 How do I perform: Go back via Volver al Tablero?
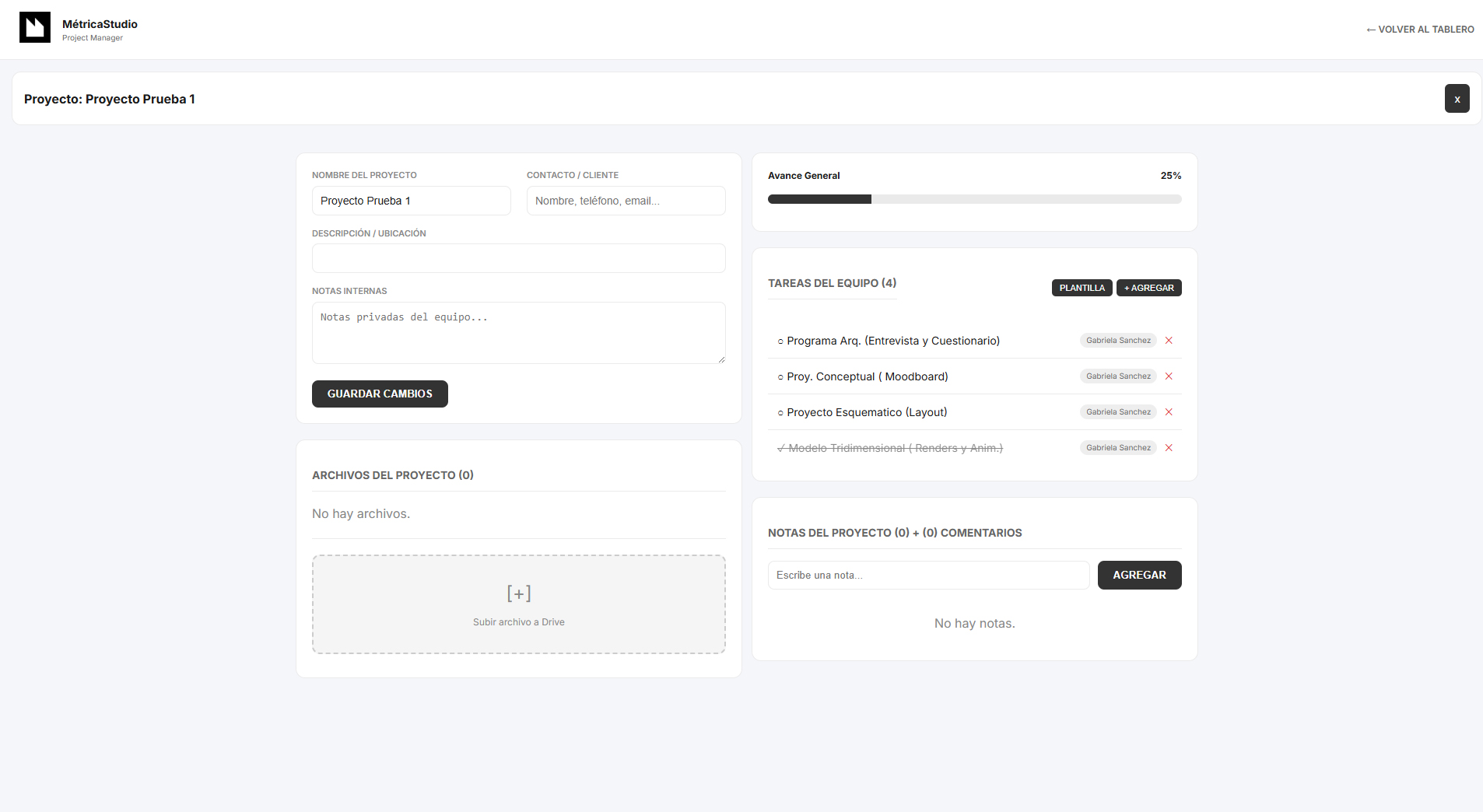(1420, 30)
